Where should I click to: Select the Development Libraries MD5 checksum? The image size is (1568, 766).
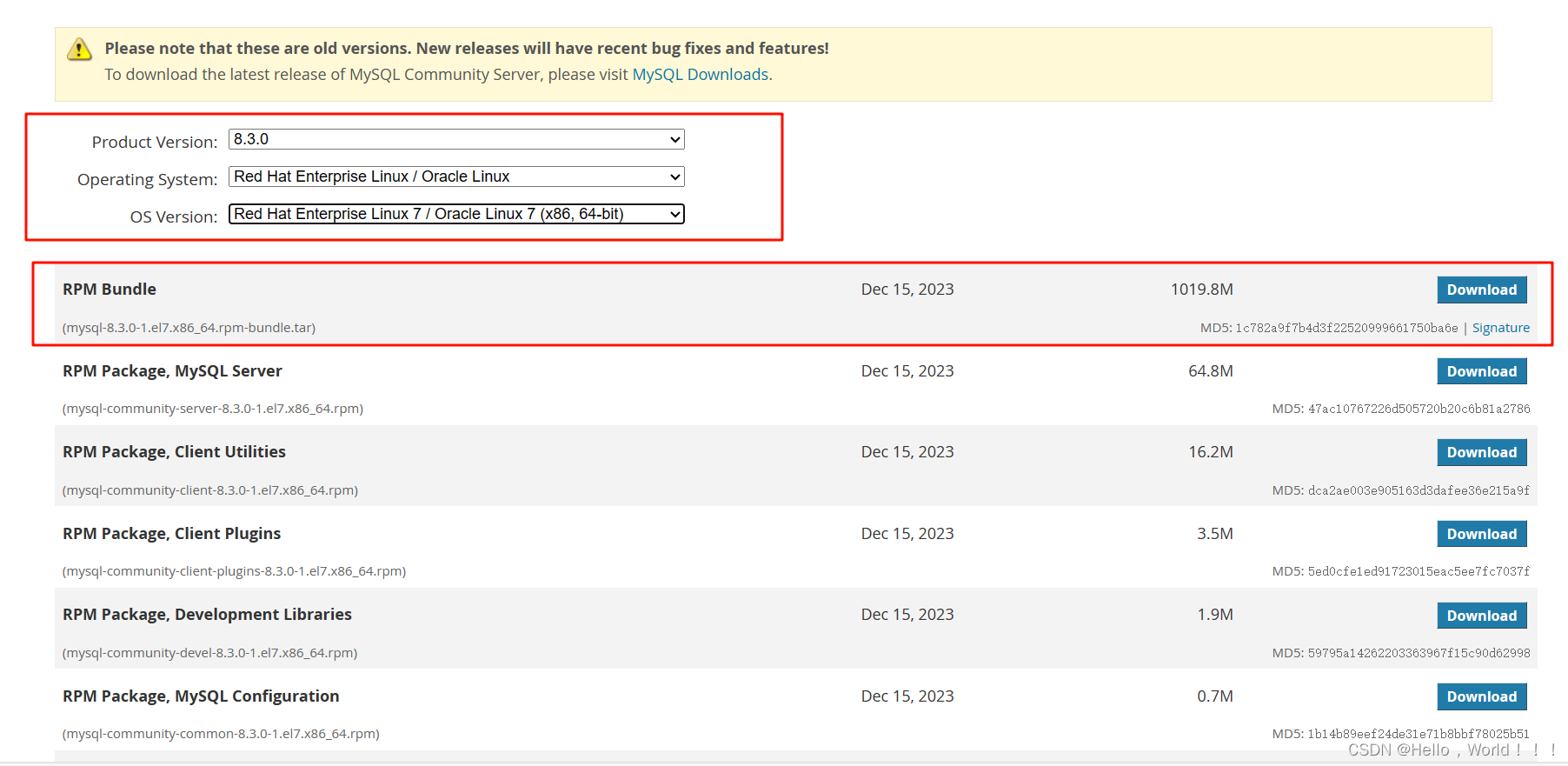[1419, 653]
